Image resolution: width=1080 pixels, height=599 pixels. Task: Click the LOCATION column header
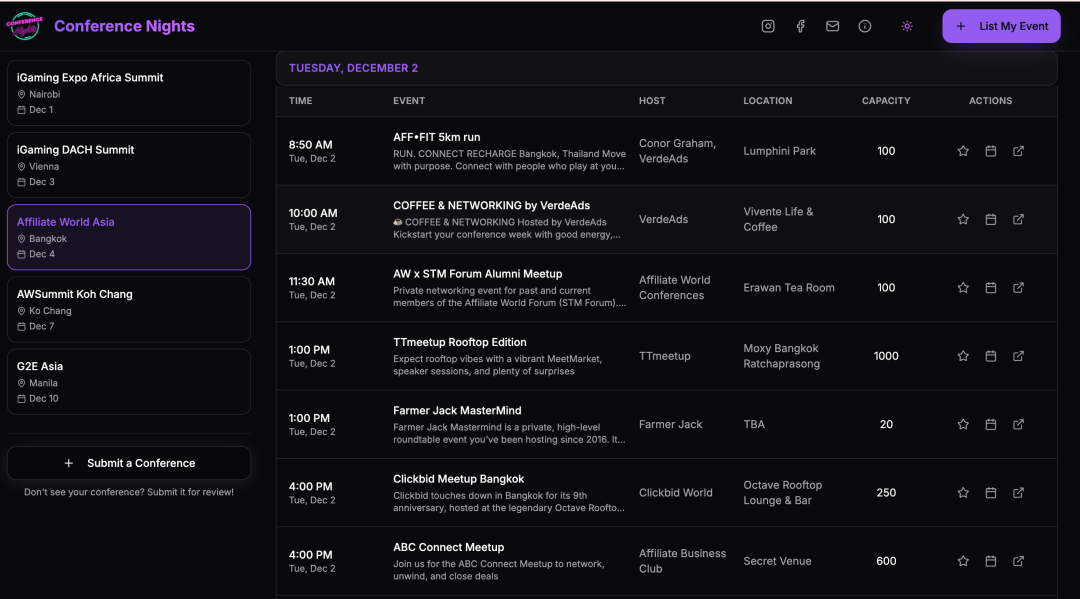click(768, 101)
